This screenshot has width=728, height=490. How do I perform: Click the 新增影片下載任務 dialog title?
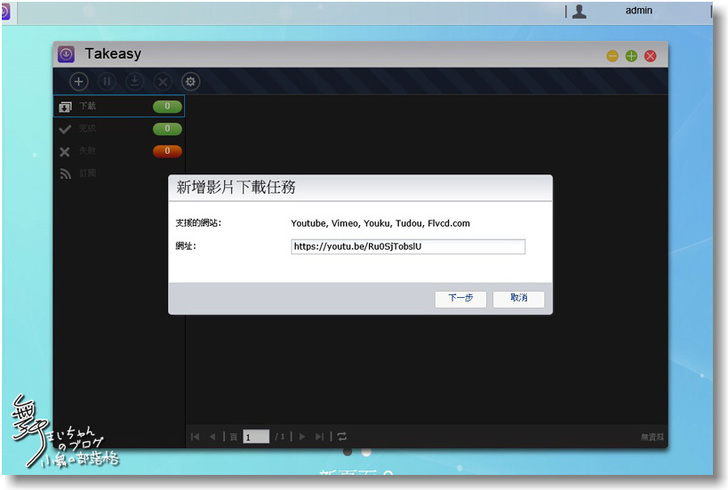coord(236,187)
